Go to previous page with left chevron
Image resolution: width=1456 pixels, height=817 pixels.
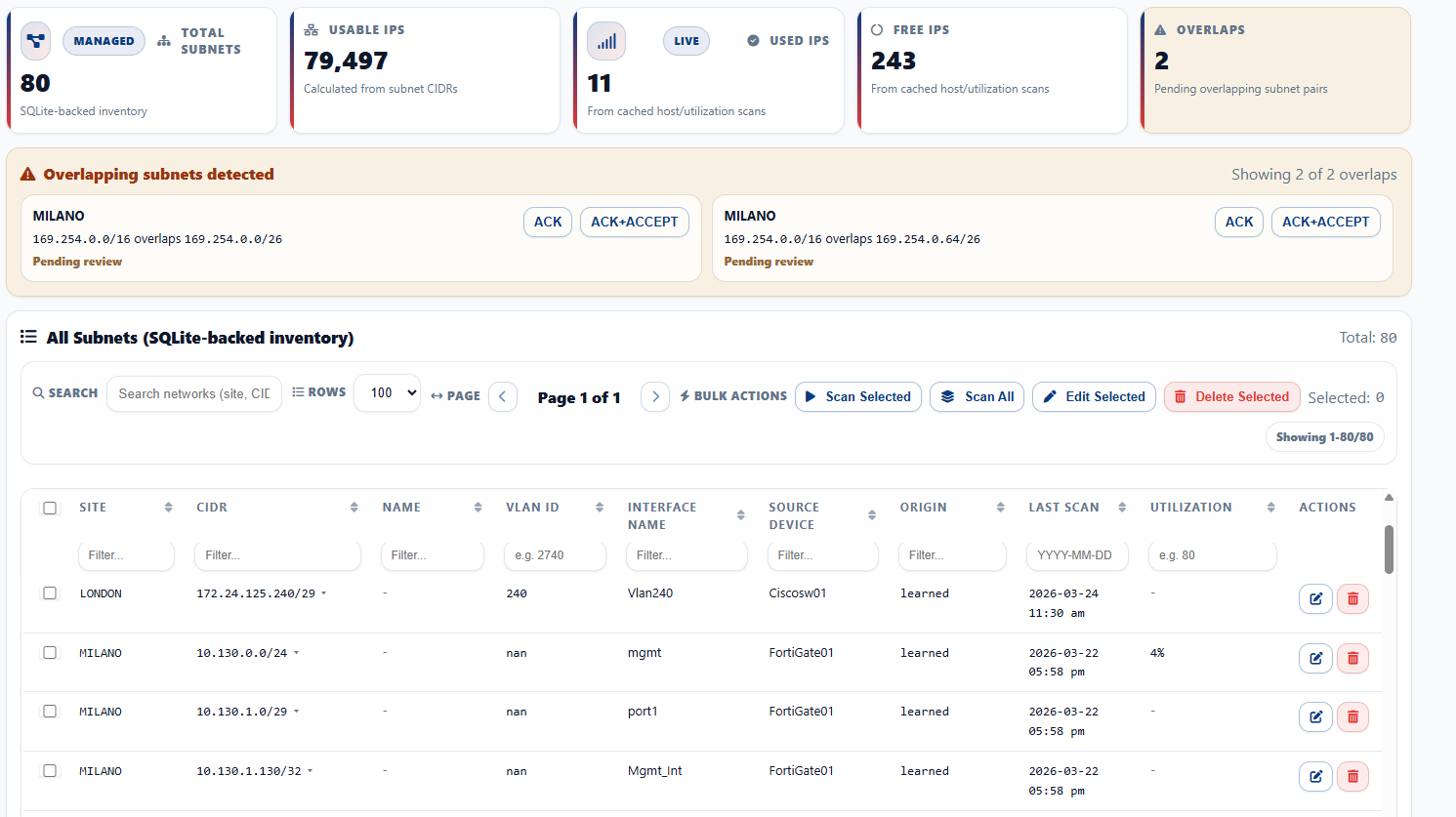click(502, 396)
